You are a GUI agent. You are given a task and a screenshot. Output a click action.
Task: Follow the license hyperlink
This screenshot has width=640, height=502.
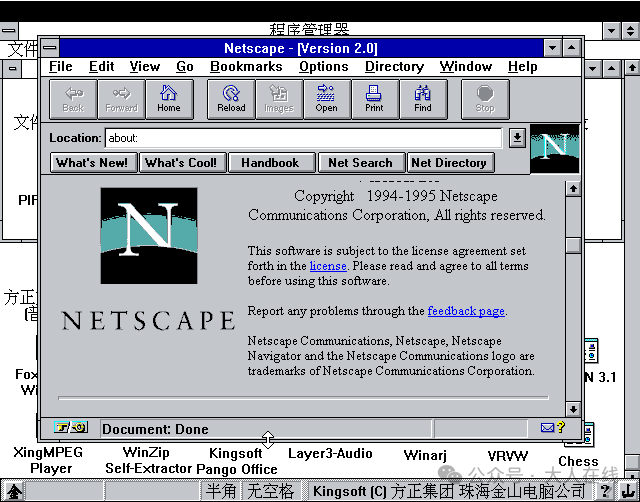(x=328, y=266)
